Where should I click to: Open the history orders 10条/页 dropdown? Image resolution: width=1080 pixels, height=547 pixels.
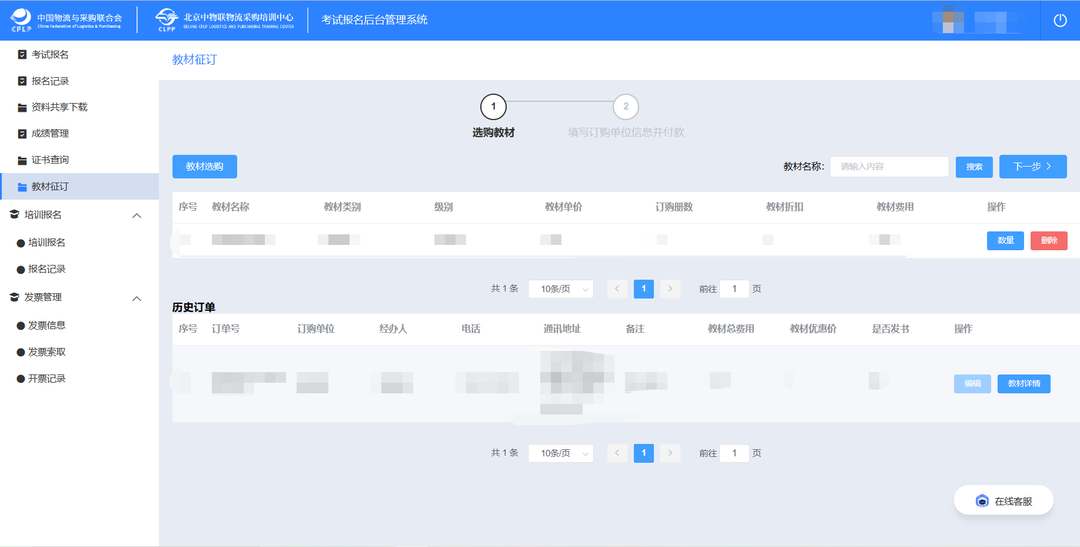point(561,453)
